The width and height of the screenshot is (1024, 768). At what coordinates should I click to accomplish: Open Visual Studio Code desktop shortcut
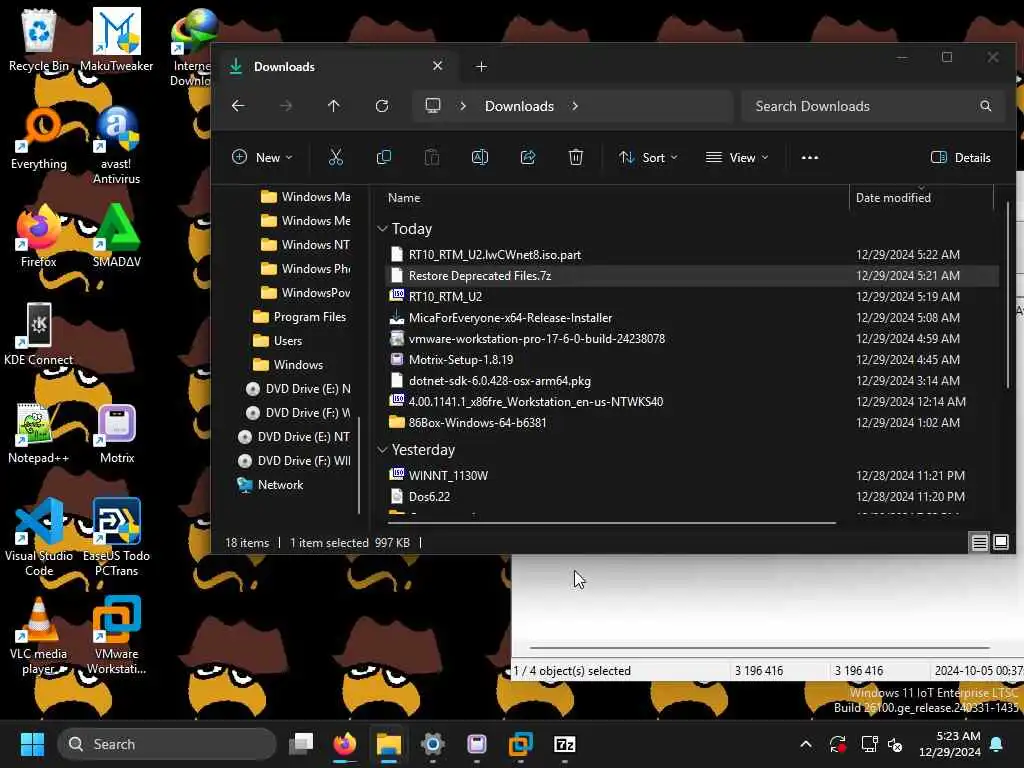pos(39,537)
